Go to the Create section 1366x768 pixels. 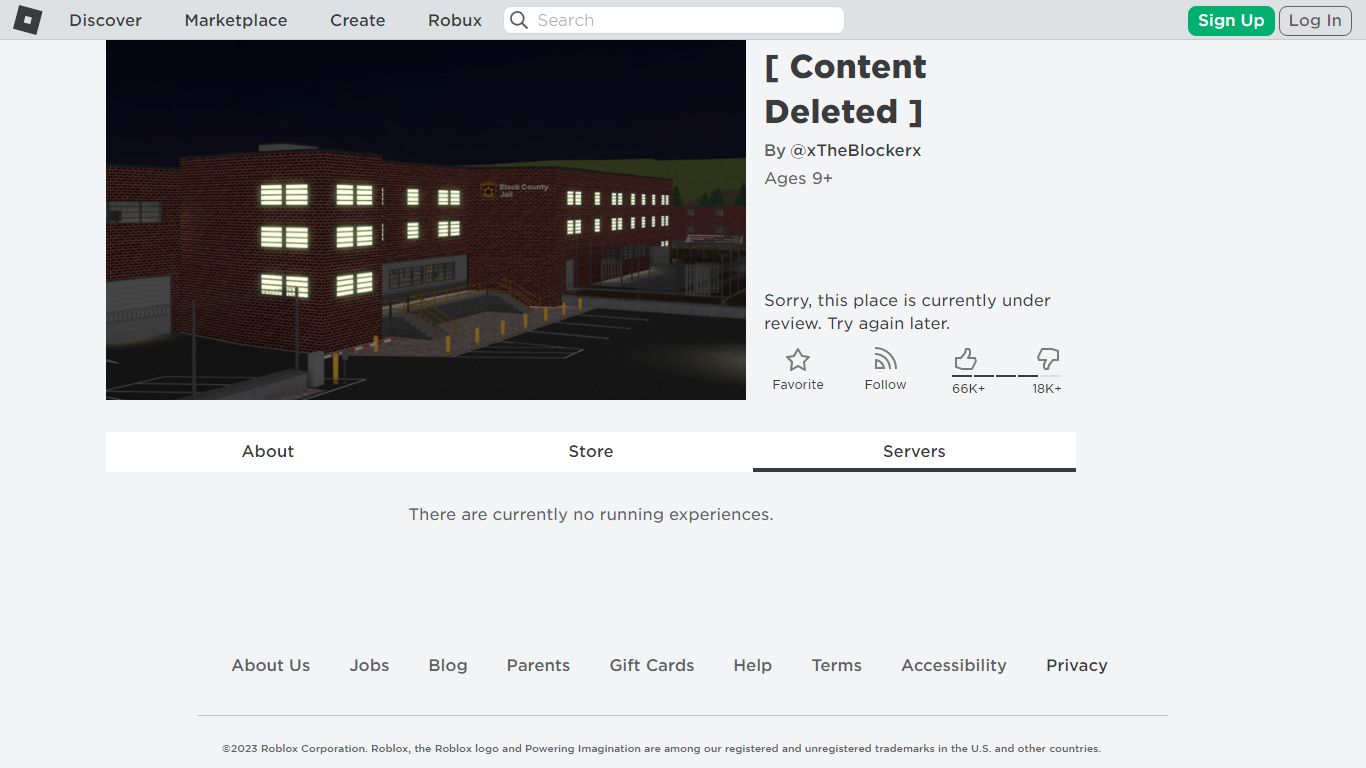357,20
